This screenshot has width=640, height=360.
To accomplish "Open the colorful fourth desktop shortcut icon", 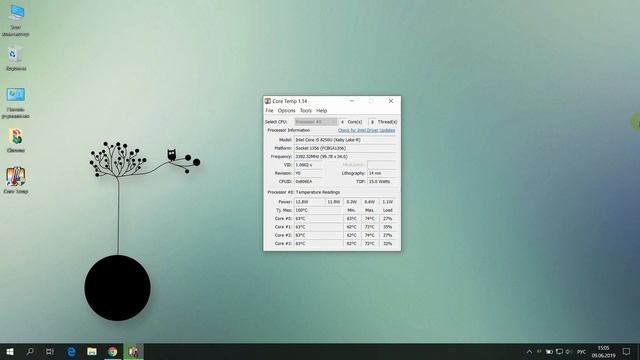I will point(16,140).
